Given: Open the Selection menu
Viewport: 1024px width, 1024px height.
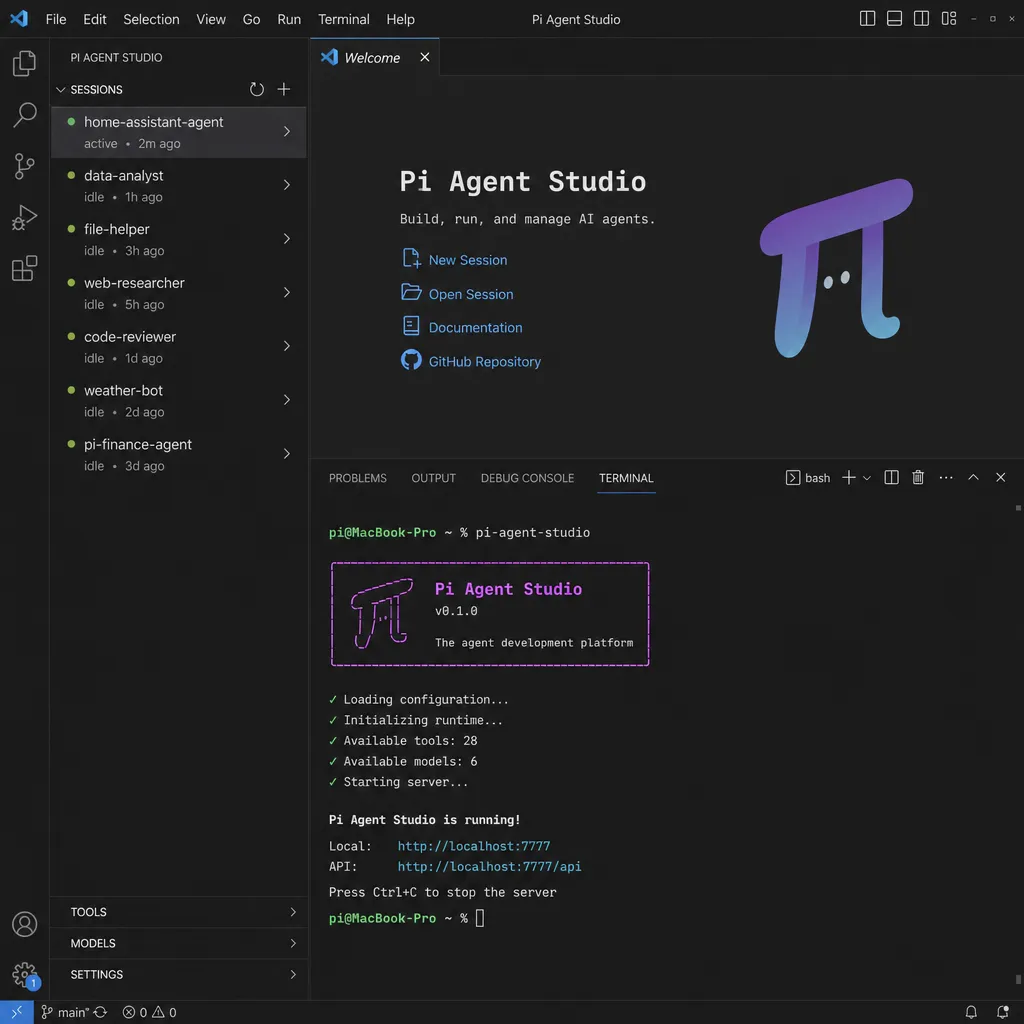Looking at the screenshot, I should 152,20.
